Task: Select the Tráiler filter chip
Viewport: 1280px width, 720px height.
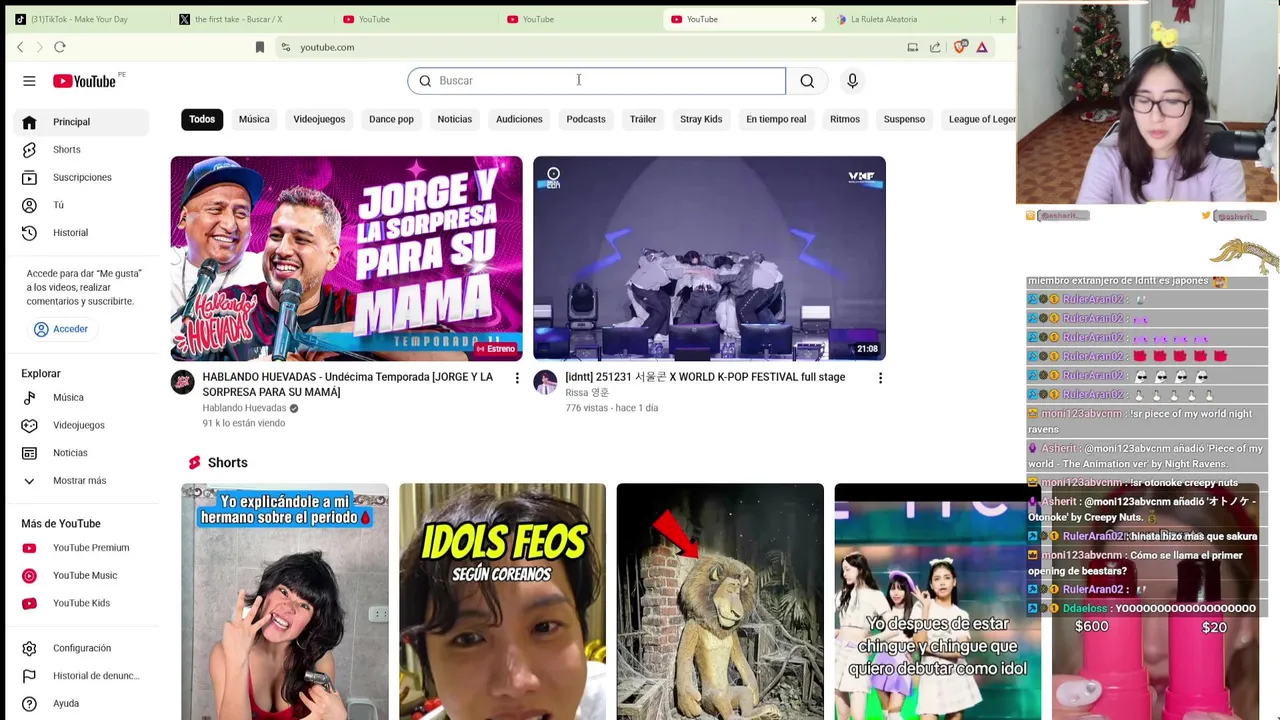Action: coord(643,119)
